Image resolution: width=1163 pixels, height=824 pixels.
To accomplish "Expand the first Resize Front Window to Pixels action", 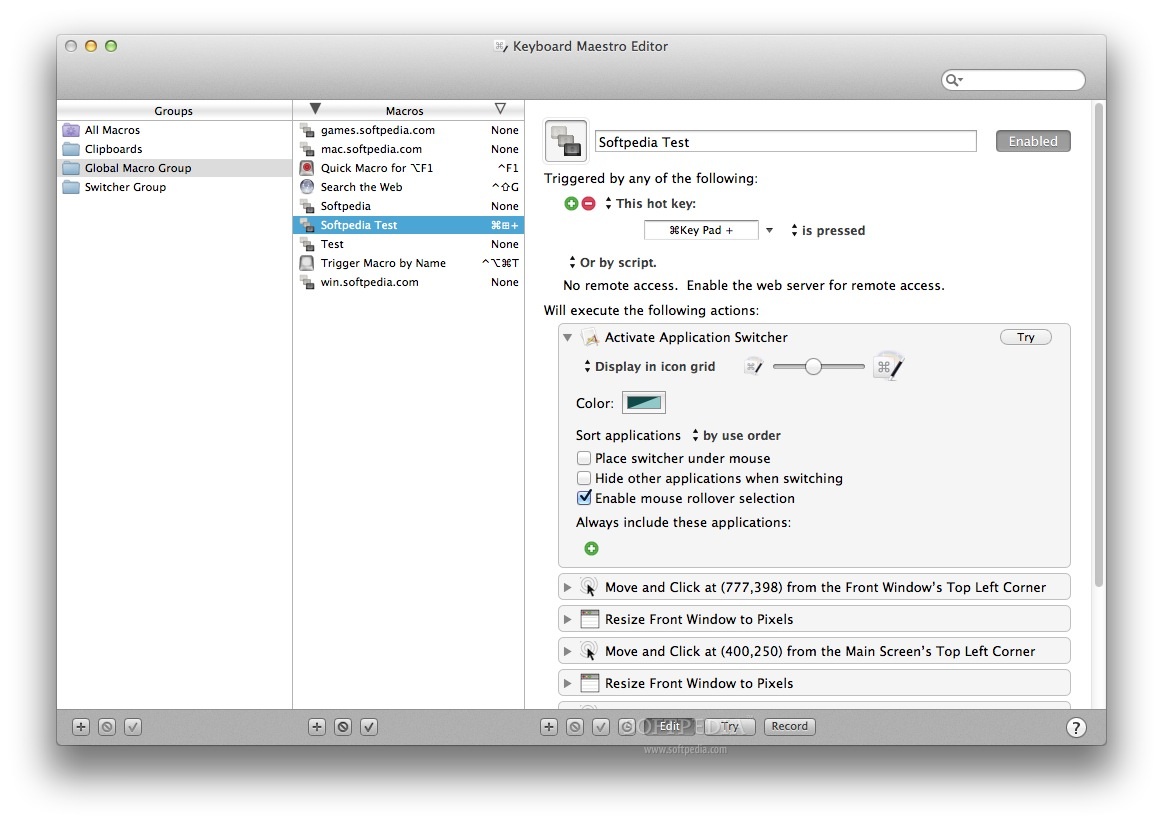I will point(568,618).
